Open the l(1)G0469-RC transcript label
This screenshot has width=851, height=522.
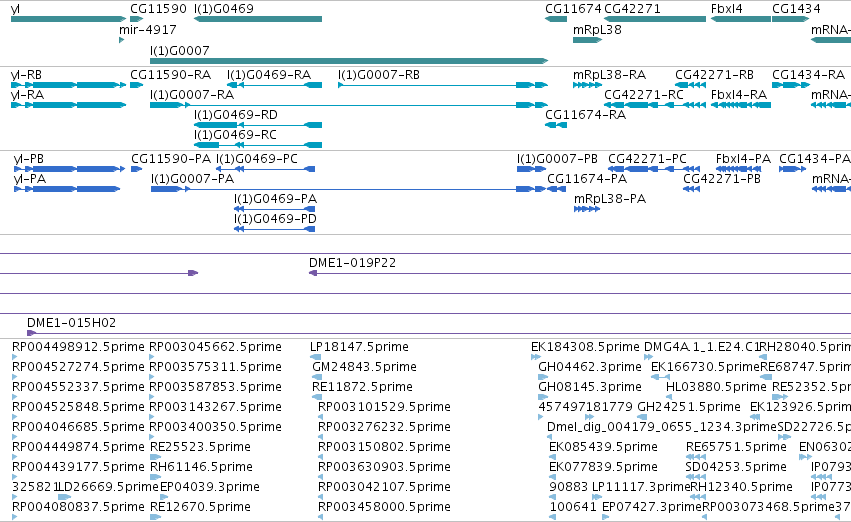coord(235,135)
